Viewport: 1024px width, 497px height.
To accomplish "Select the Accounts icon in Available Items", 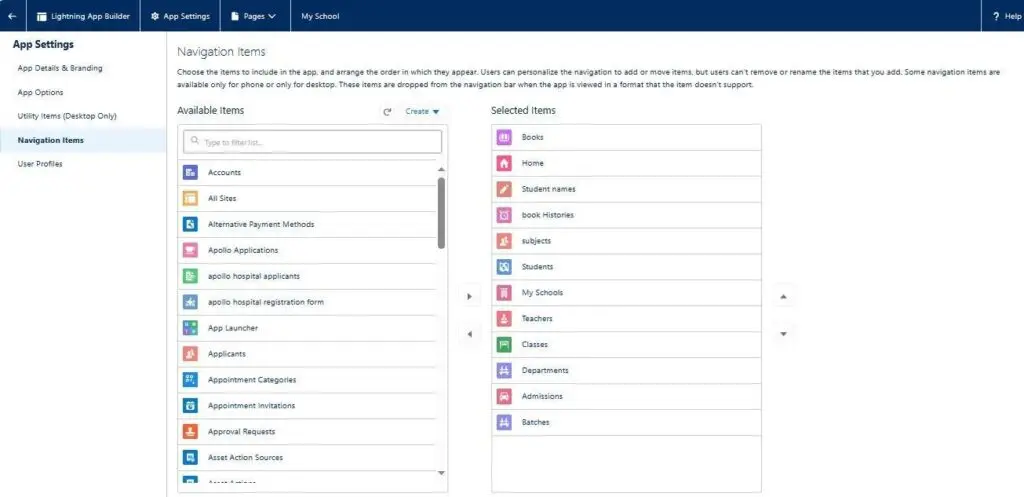I will coord(190,173).
